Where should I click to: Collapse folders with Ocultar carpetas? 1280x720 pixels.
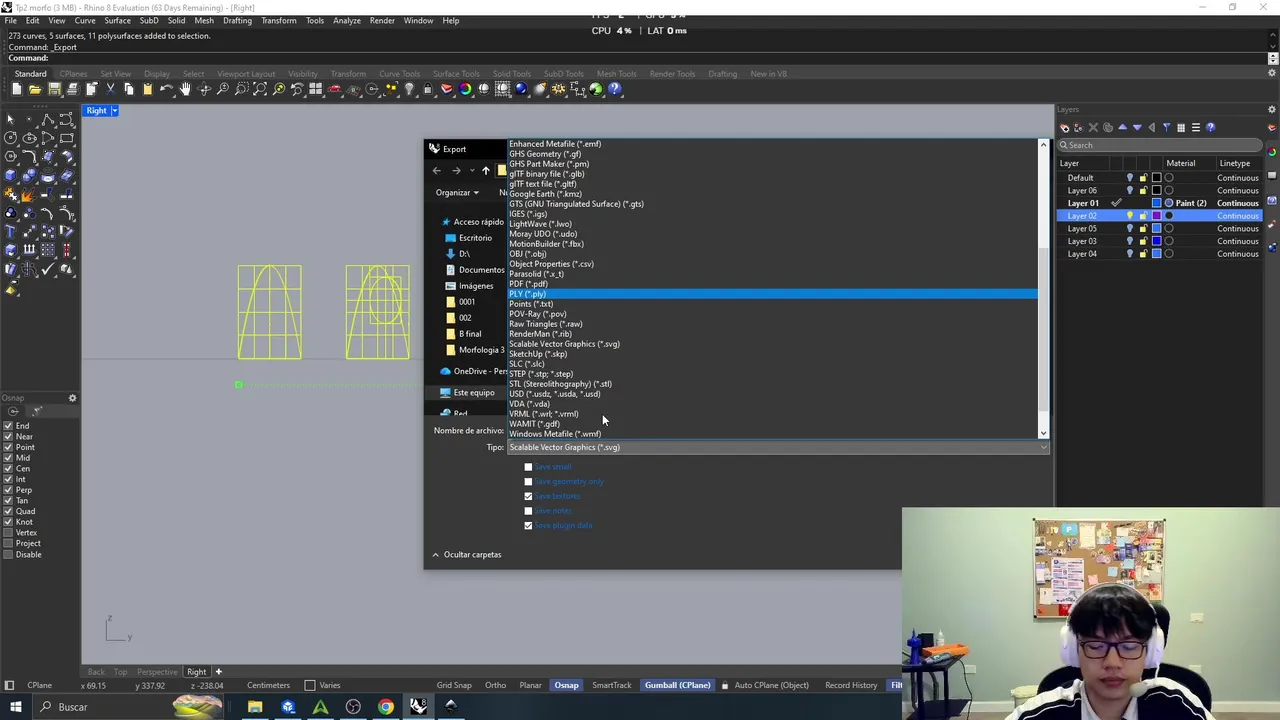tap(466, 554)
